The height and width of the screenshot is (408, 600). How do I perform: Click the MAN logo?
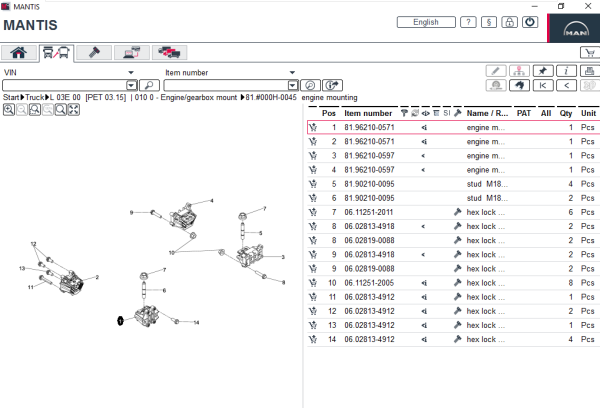point(576,29)
